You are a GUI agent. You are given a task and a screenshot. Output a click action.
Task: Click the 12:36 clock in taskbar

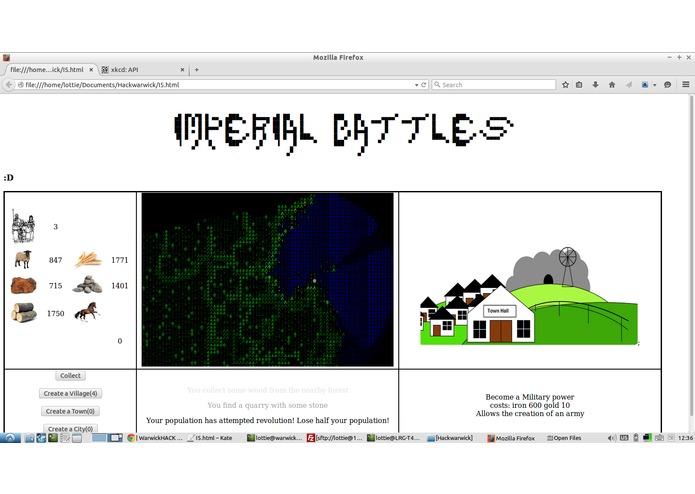pos(685,438)
